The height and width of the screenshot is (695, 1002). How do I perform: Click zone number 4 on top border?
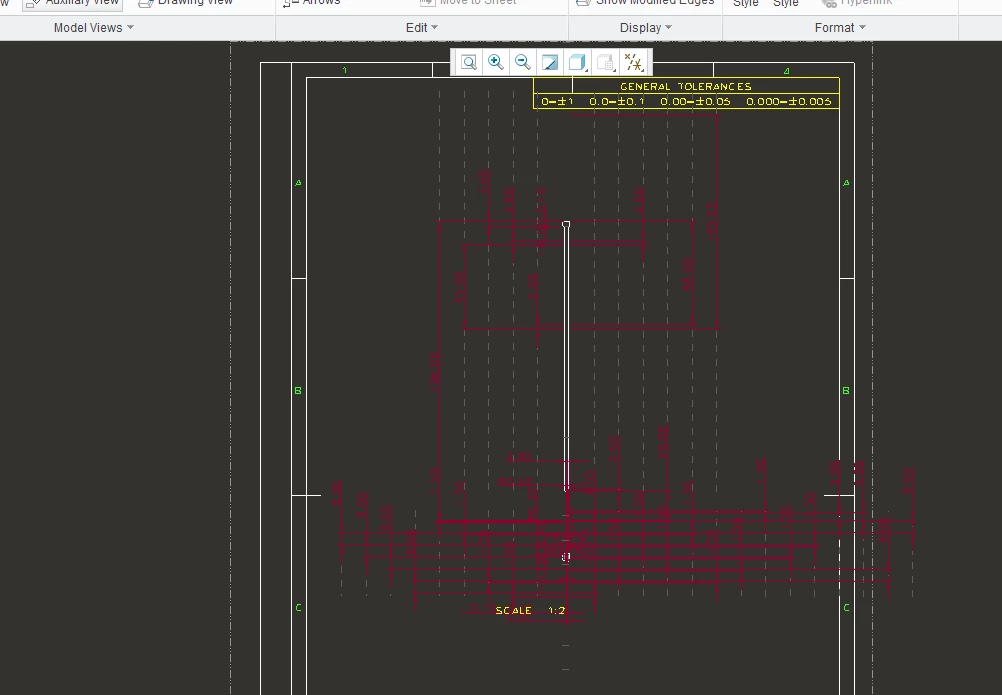pos(787,71)
